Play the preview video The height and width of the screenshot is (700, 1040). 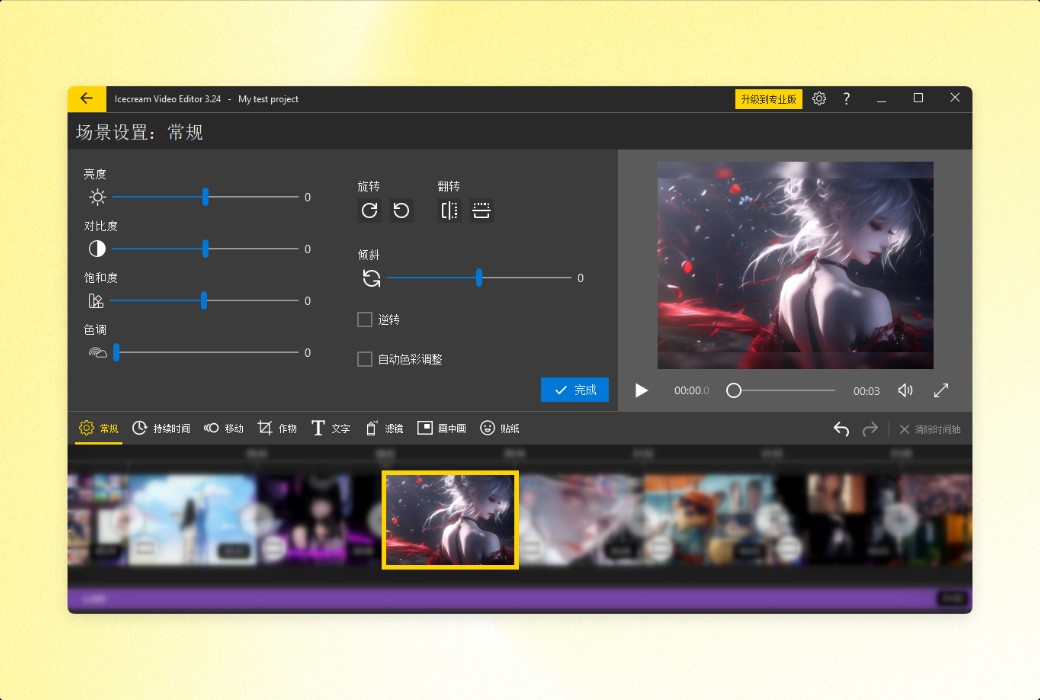(641, 390)
